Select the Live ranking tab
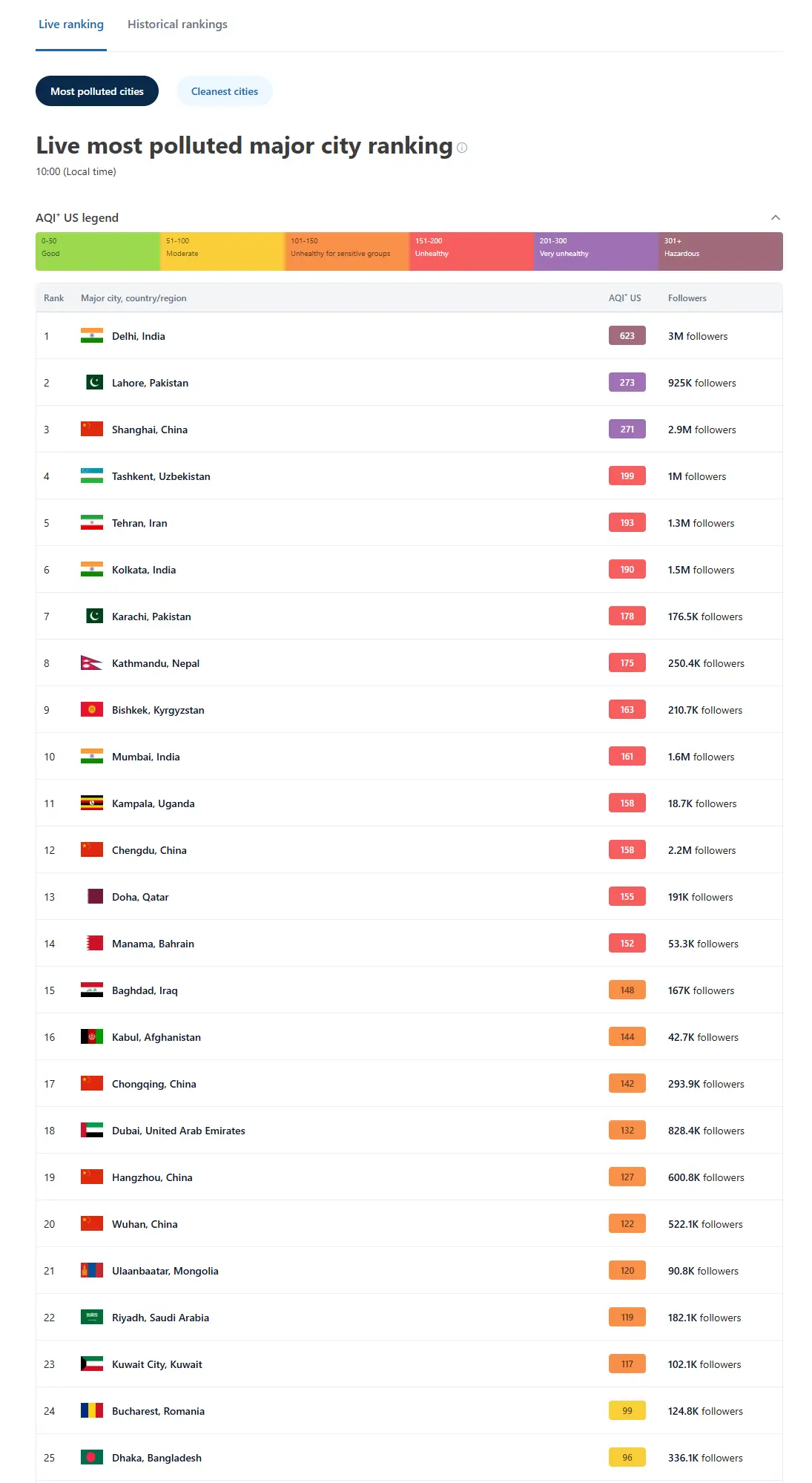812x1483 pixels. pos(71,24)
